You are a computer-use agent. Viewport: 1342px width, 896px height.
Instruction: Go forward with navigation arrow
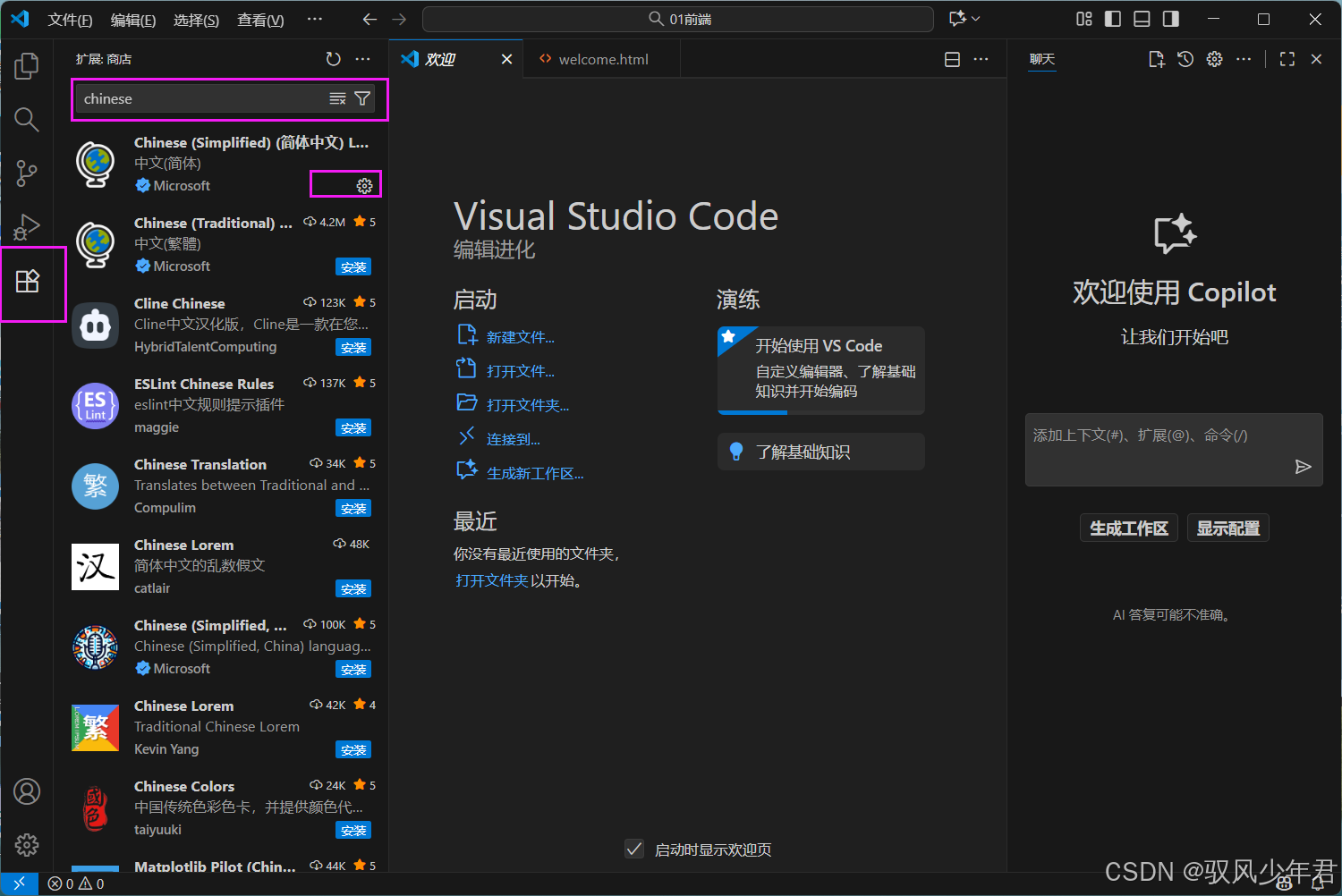click(399, 19)
